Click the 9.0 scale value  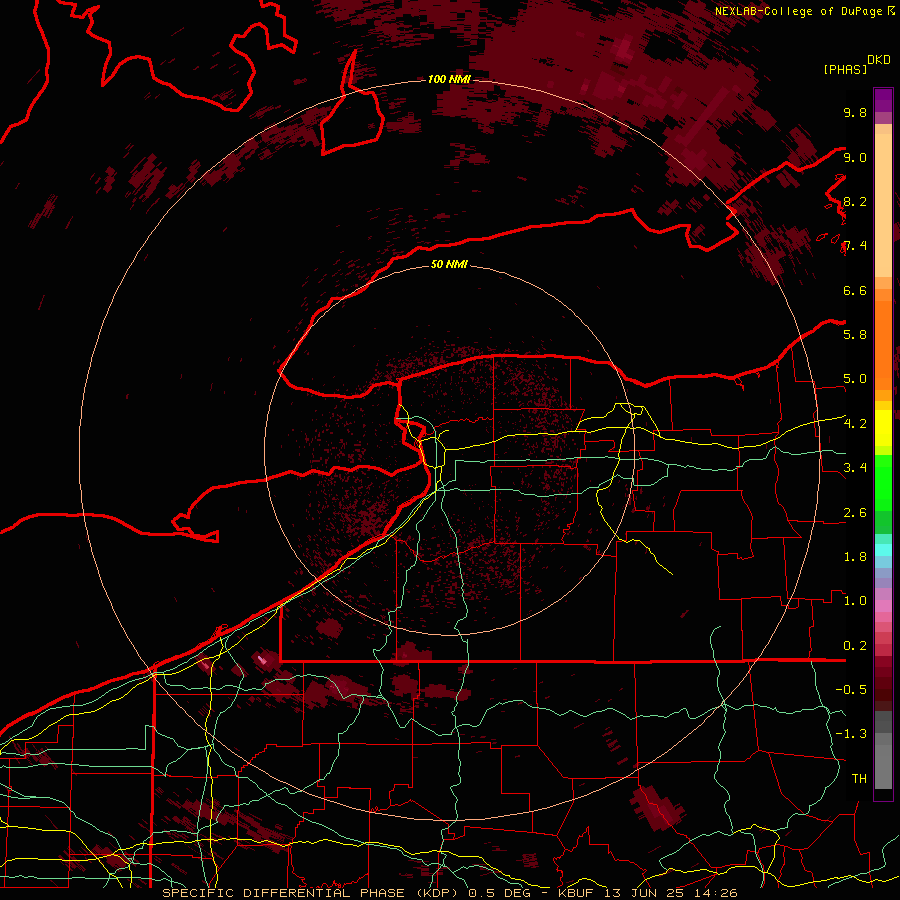click(855, 157)
